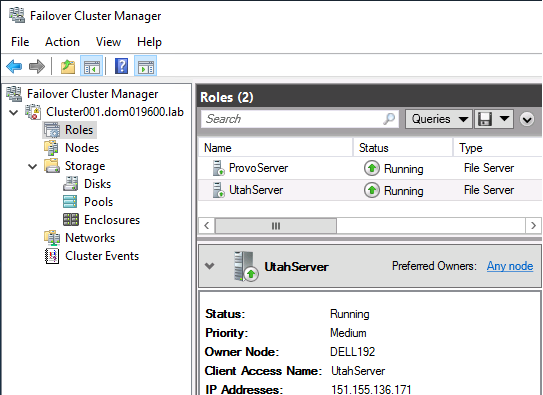
Task: Open the File menu
Action: [20, 42]
